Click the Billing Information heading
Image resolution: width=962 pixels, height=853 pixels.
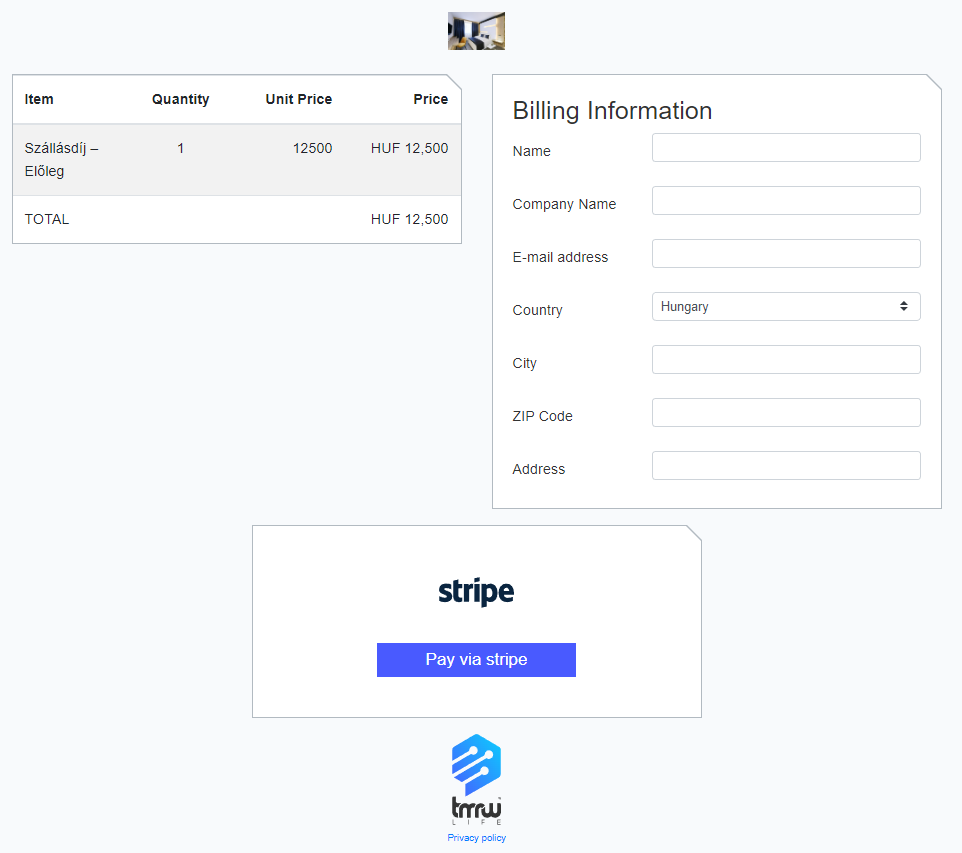point(612,111)
